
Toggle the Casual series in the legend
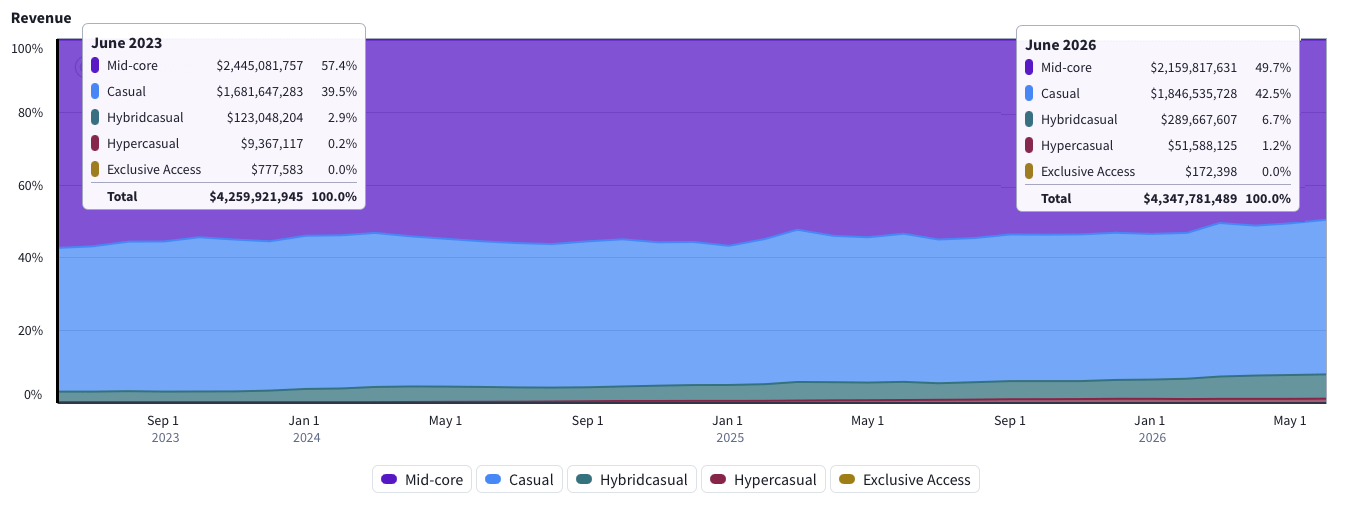pos(519,480)
